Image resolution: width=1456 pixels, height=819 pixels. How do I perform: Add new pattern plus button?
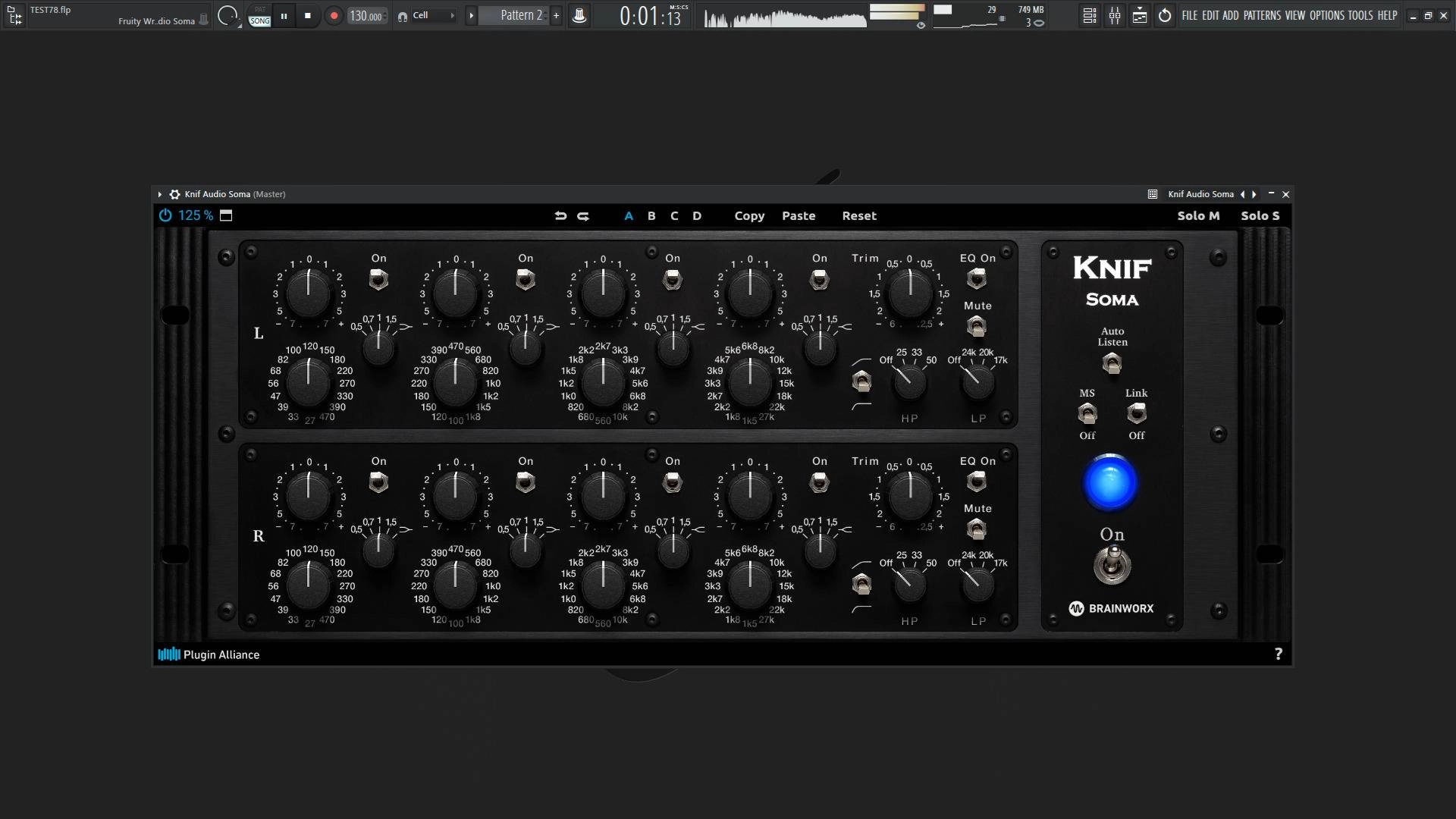[556, 15]
